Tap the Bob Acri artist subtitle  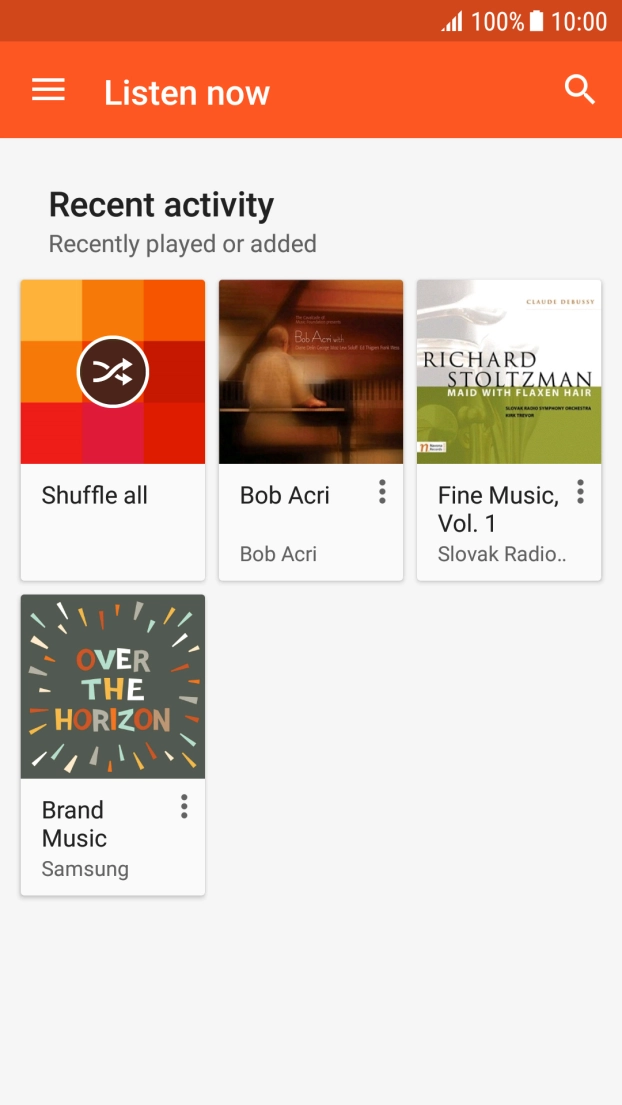278,554
